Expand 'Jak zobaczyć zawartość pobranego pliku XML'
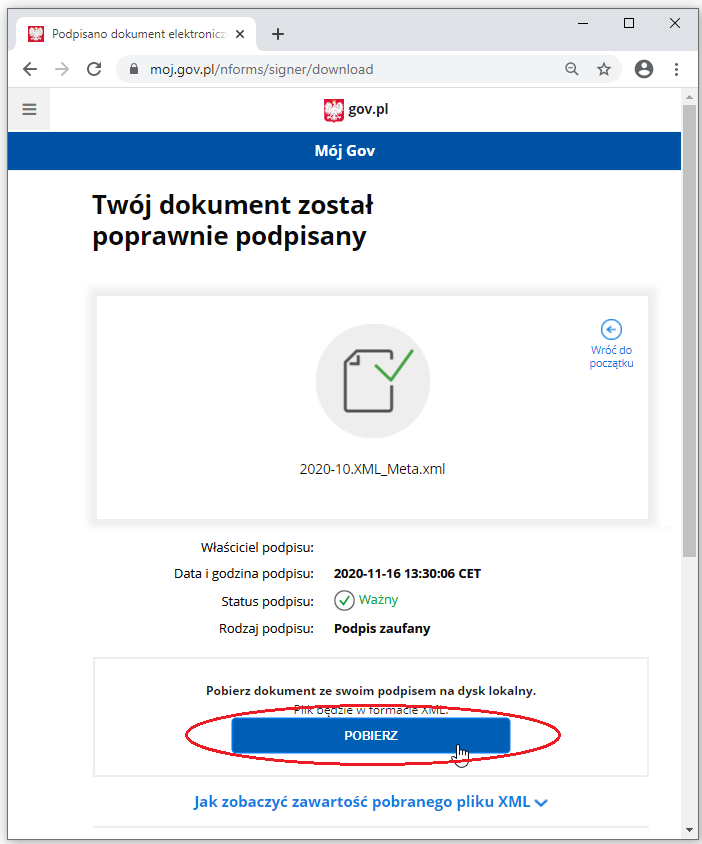This screenshot has width=702, height=844. tap(371, 801)
